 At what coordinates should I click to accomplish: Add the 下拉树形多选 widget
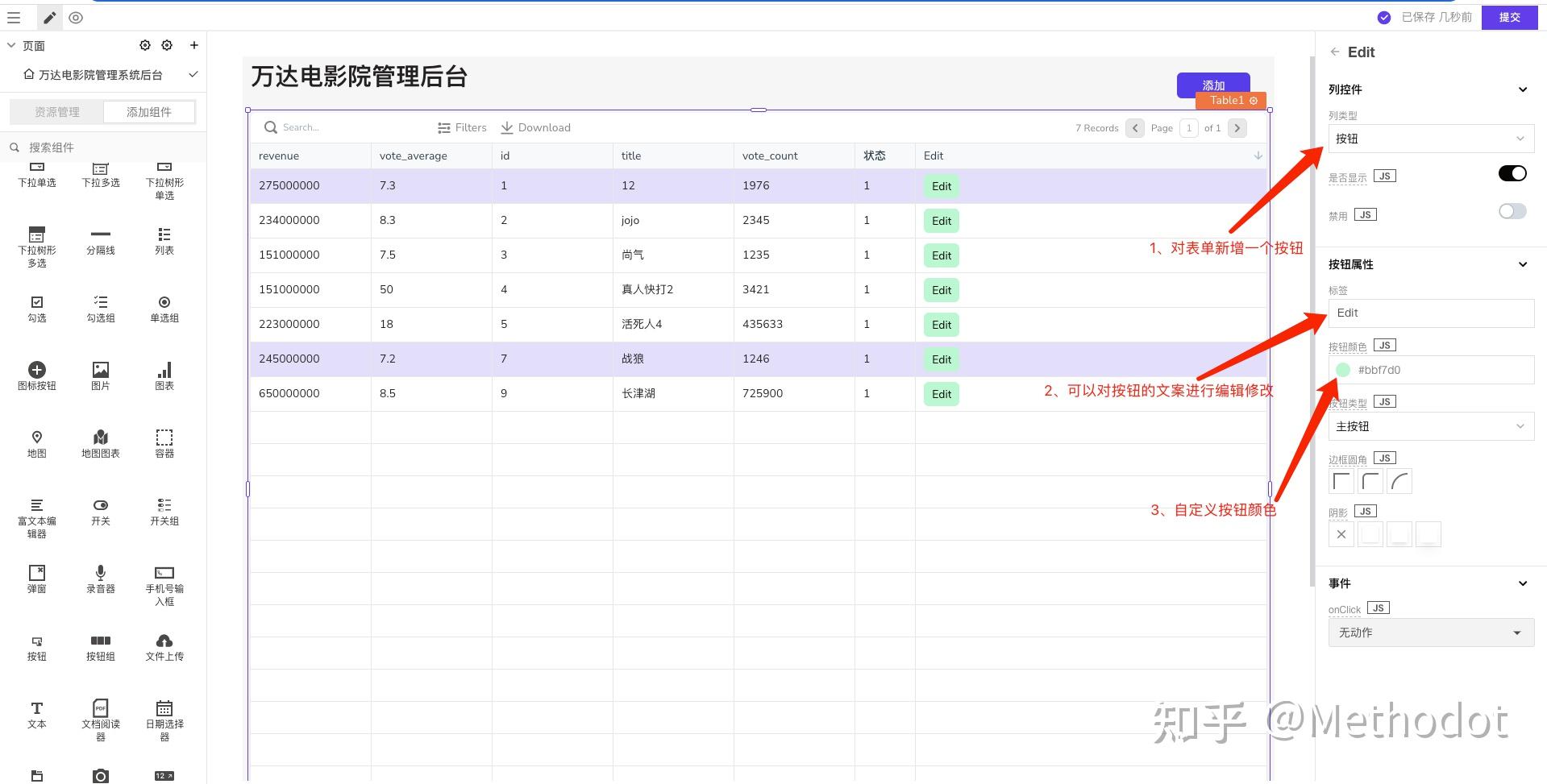click(x=37, y=247)
